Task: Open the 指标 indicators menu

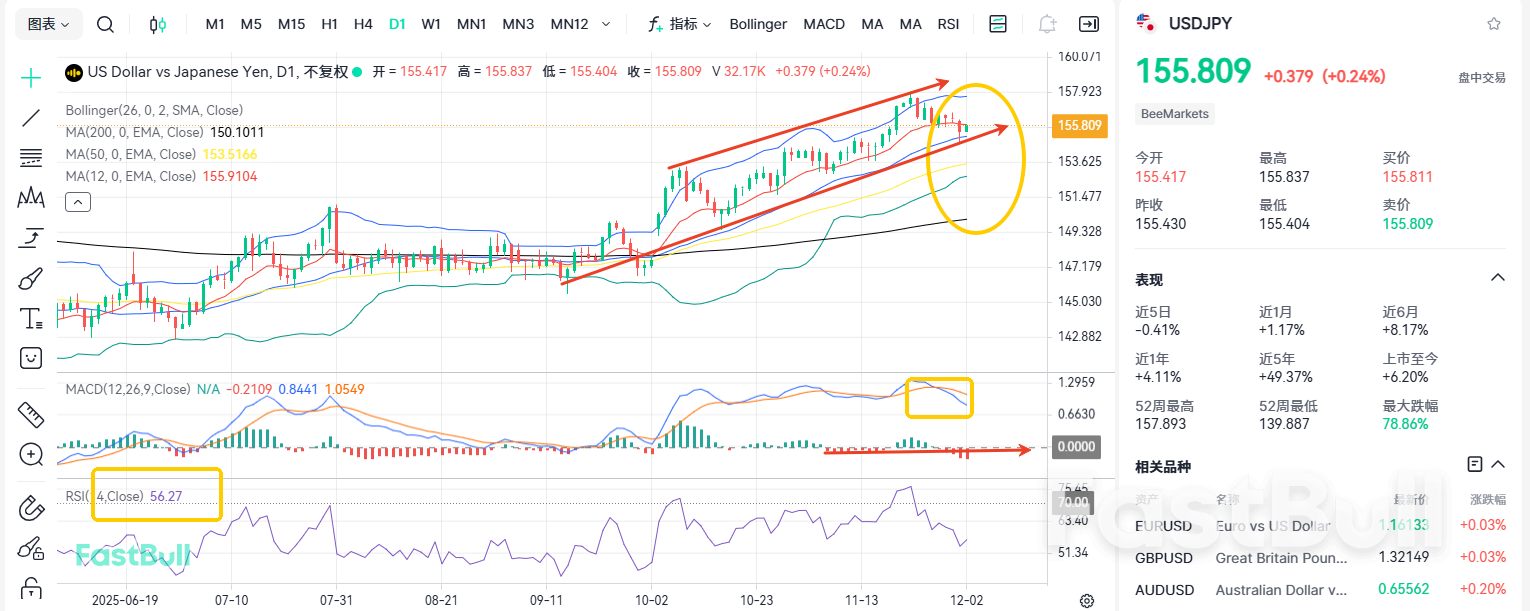Action: coord(682,24)
